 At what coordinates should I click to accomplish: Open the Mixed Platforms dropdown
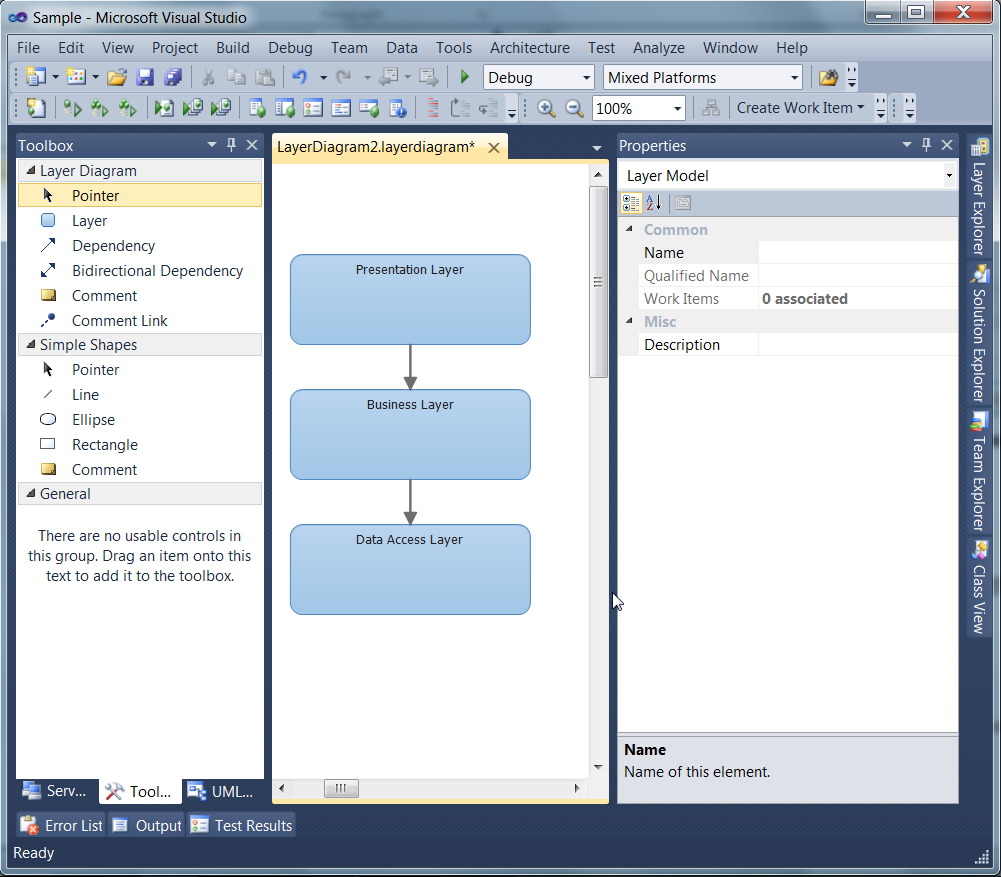pyautogui.click(x=793, y=77)
